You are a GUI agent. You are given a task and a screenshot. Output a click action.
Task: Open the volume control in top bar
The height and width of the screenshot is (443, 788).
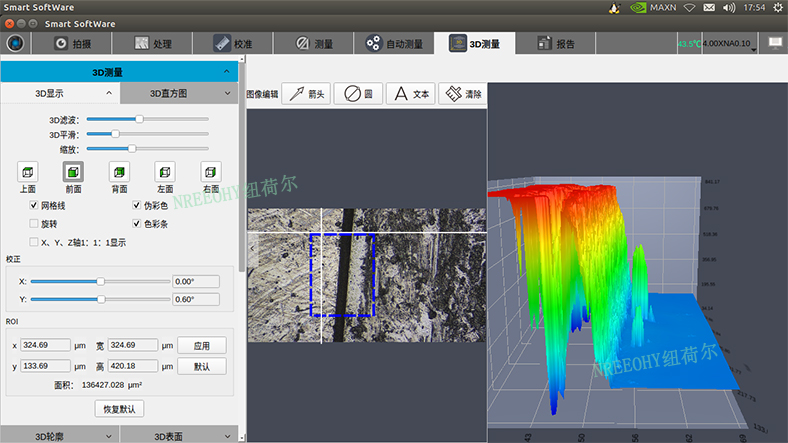click(729, 7)
